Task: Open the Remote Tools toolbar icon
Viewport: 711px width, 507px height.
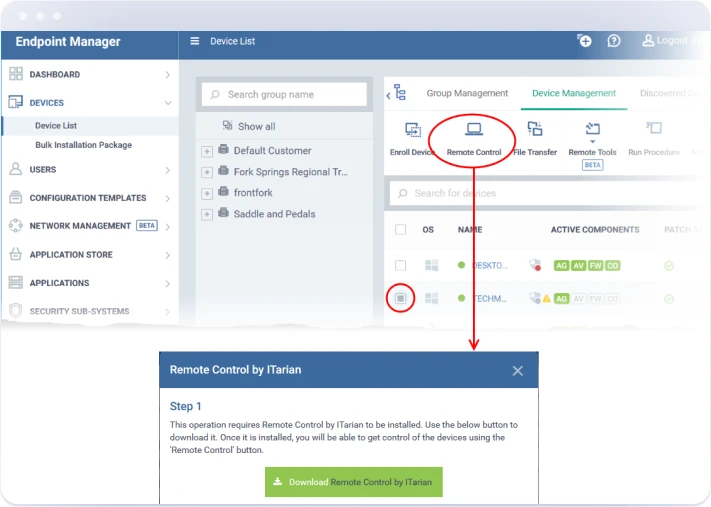Action: pyautogui.click(x=592, y=129)
